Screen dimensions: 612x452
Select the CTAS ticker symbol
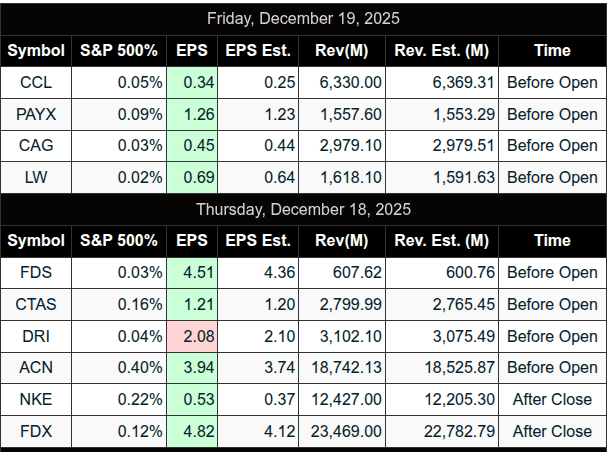(36, 304)
